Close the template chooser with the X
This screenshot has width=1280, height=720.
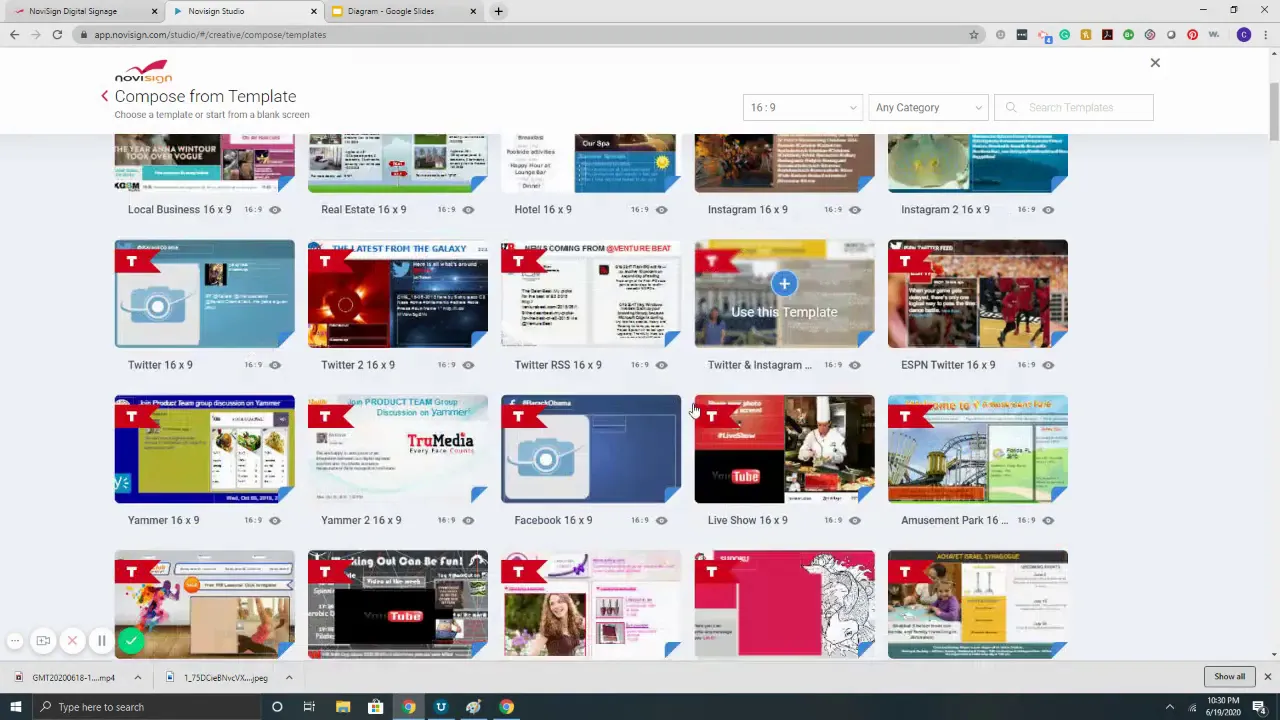tap(1155, 63)
